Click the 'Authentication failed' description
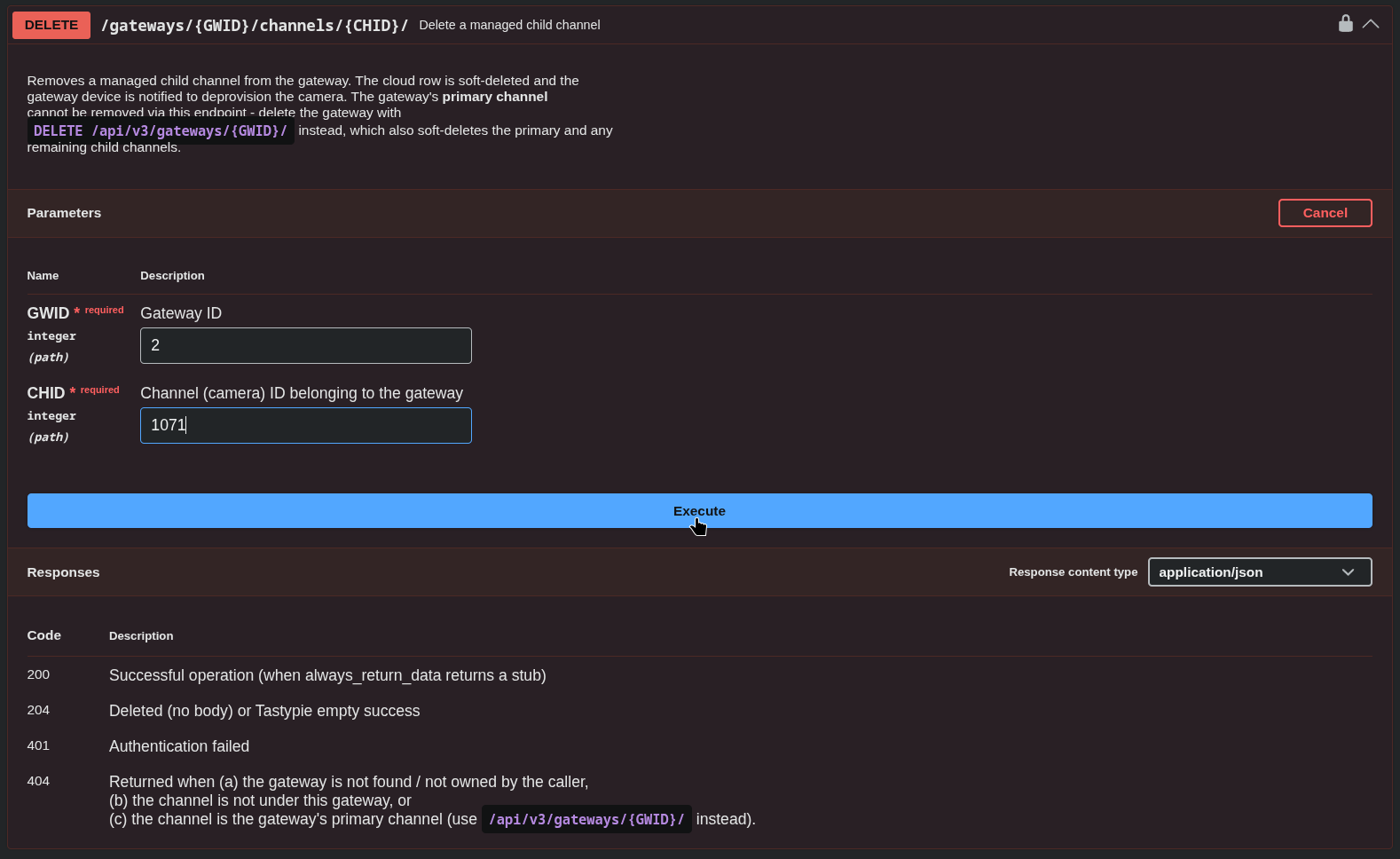This screenshot has height=859, width=1400. click(x=179, y=746)
